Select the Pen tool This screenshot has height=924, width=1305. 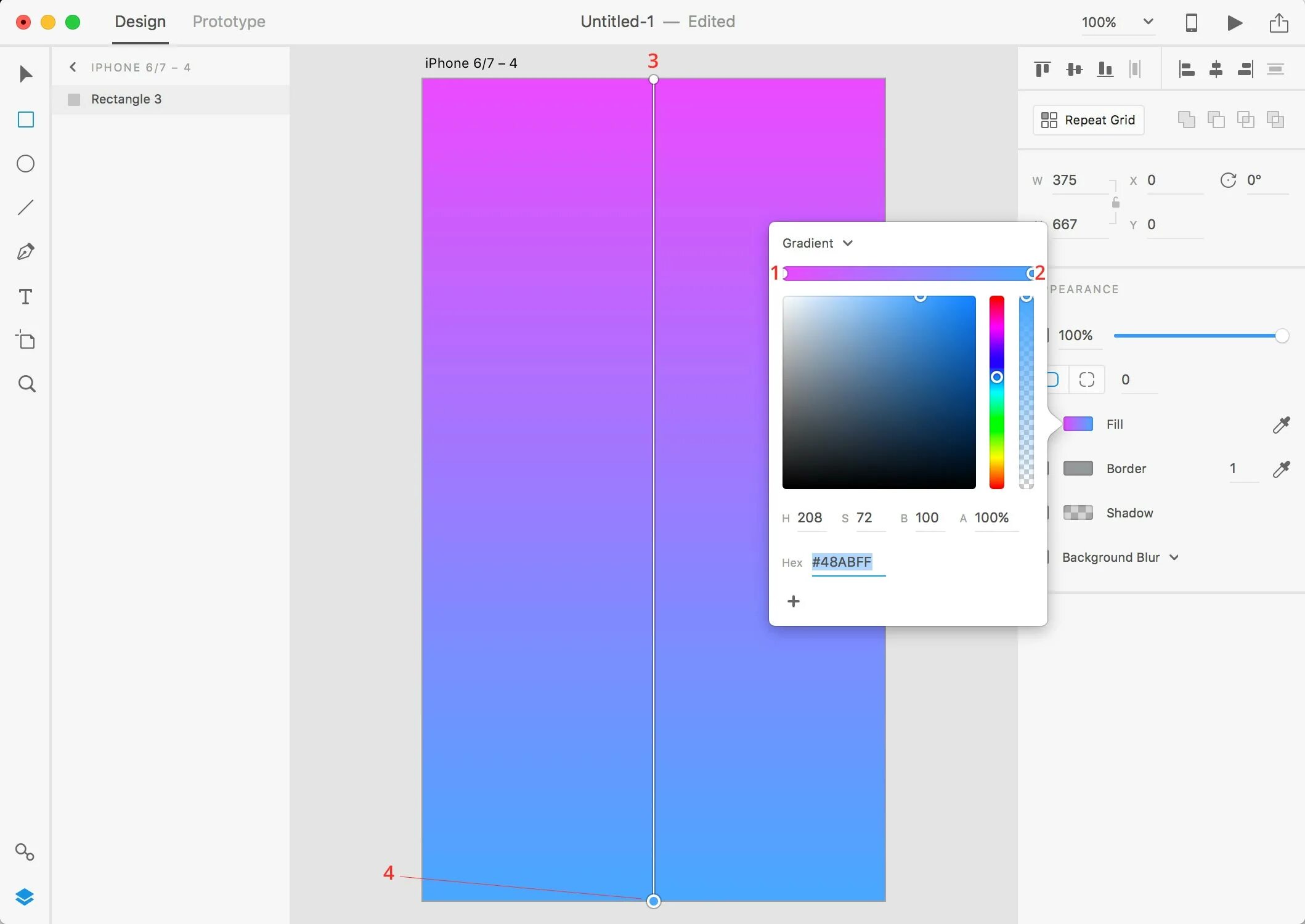pyautogui.click(x=26, y=252)
